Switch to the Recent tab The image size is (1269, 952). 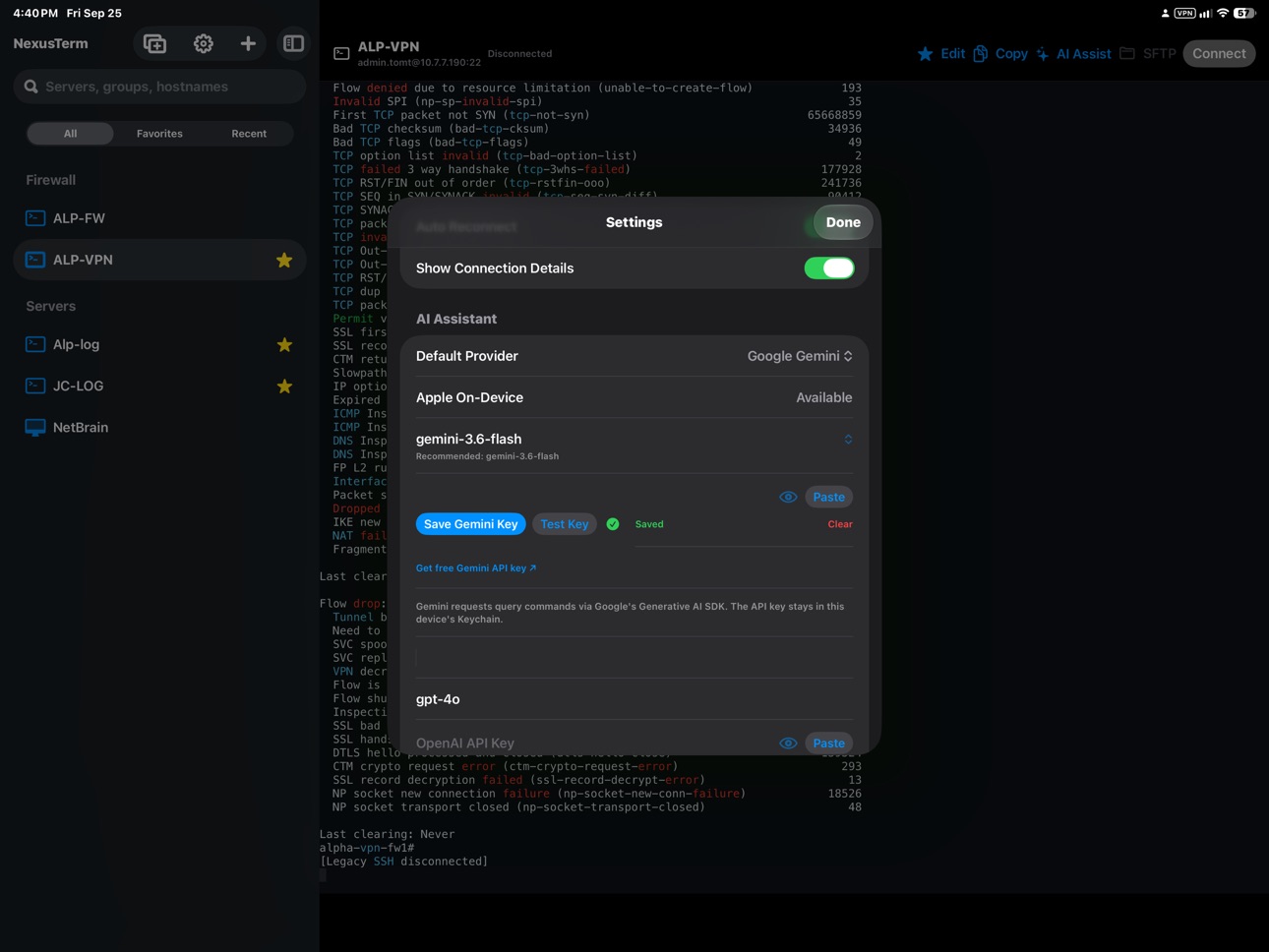[249, 134]
